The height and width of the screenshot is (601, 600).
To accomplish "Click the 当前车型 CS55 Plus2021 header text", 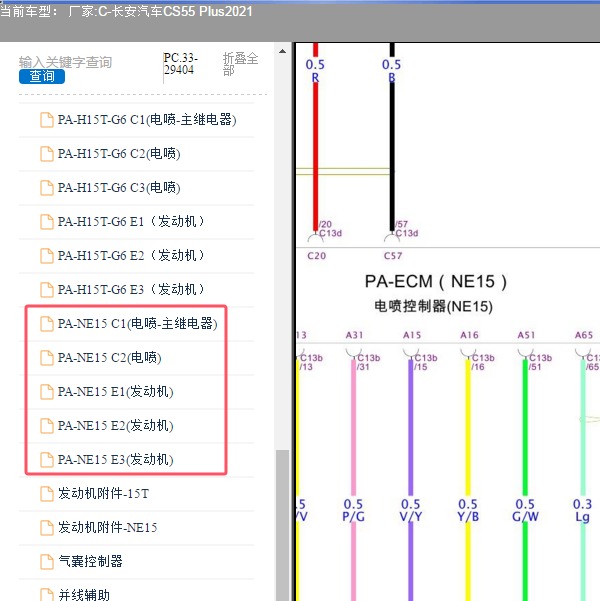I will [x=127, y=11].
